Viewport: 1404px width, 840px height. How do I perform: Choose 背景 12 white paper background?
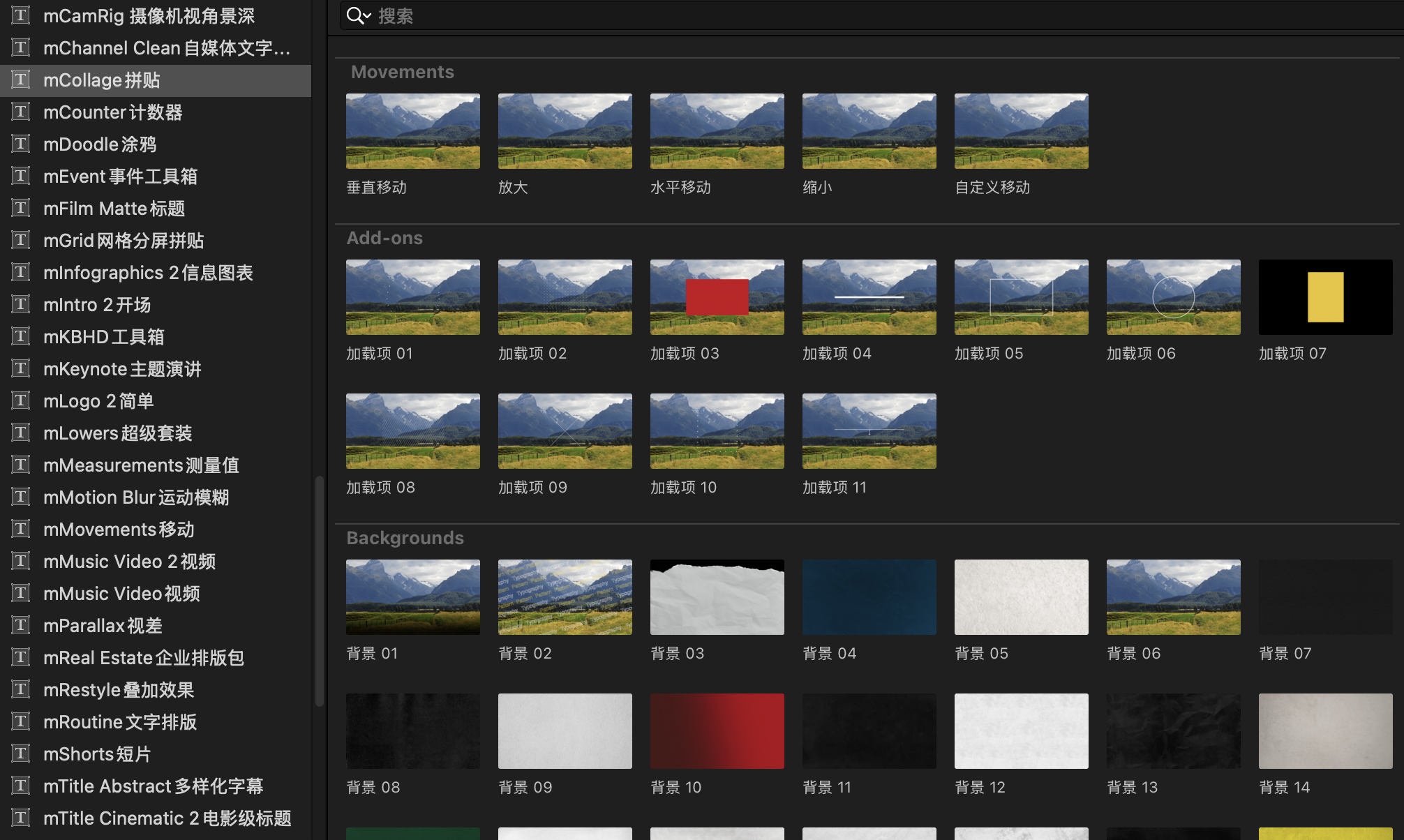tap(1022, 731)
